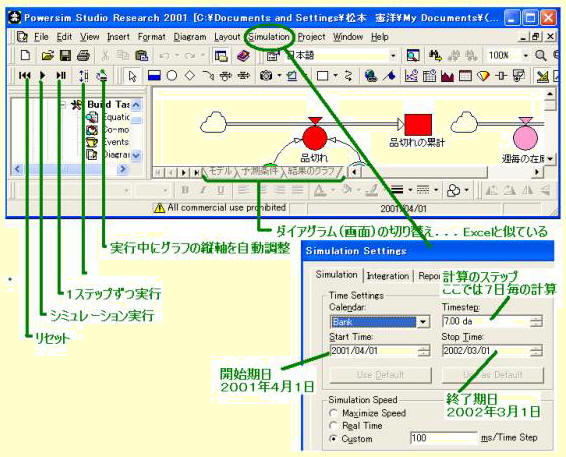Reset the simulation with the rewind icon

tap(25, 75)
